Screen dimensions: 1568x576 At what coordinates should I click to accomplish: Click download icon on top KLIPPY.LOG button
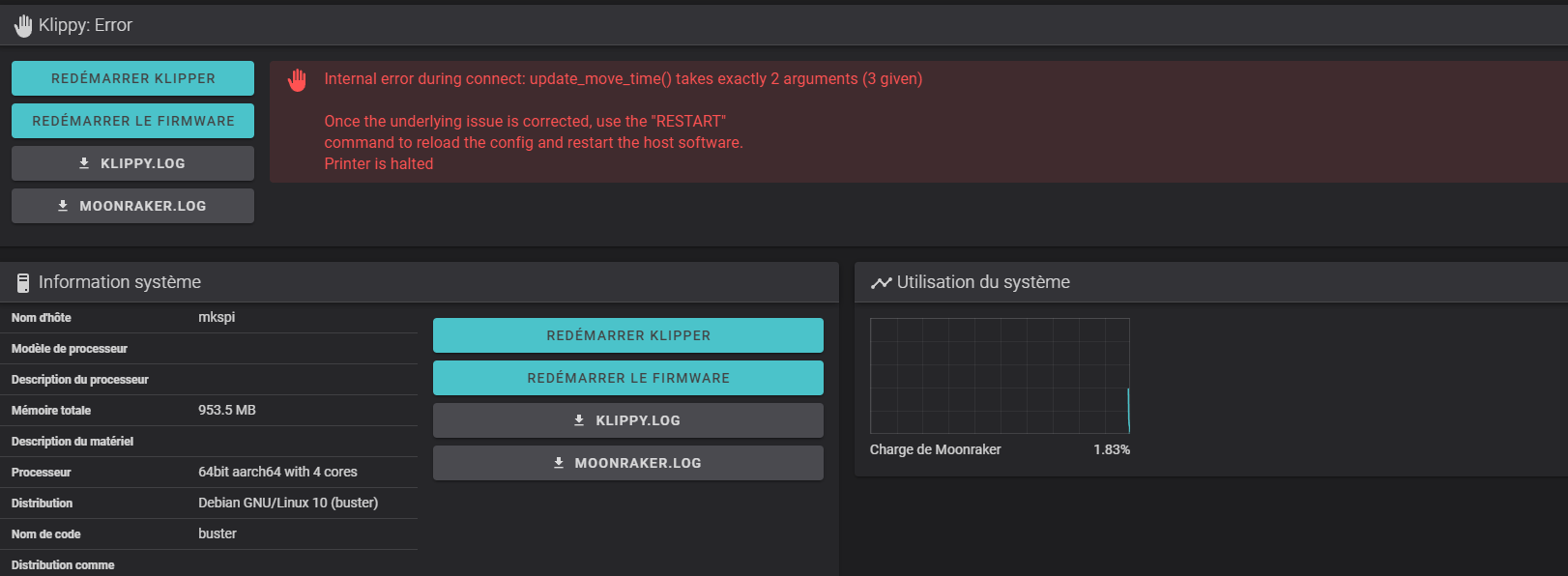(84, 163)
